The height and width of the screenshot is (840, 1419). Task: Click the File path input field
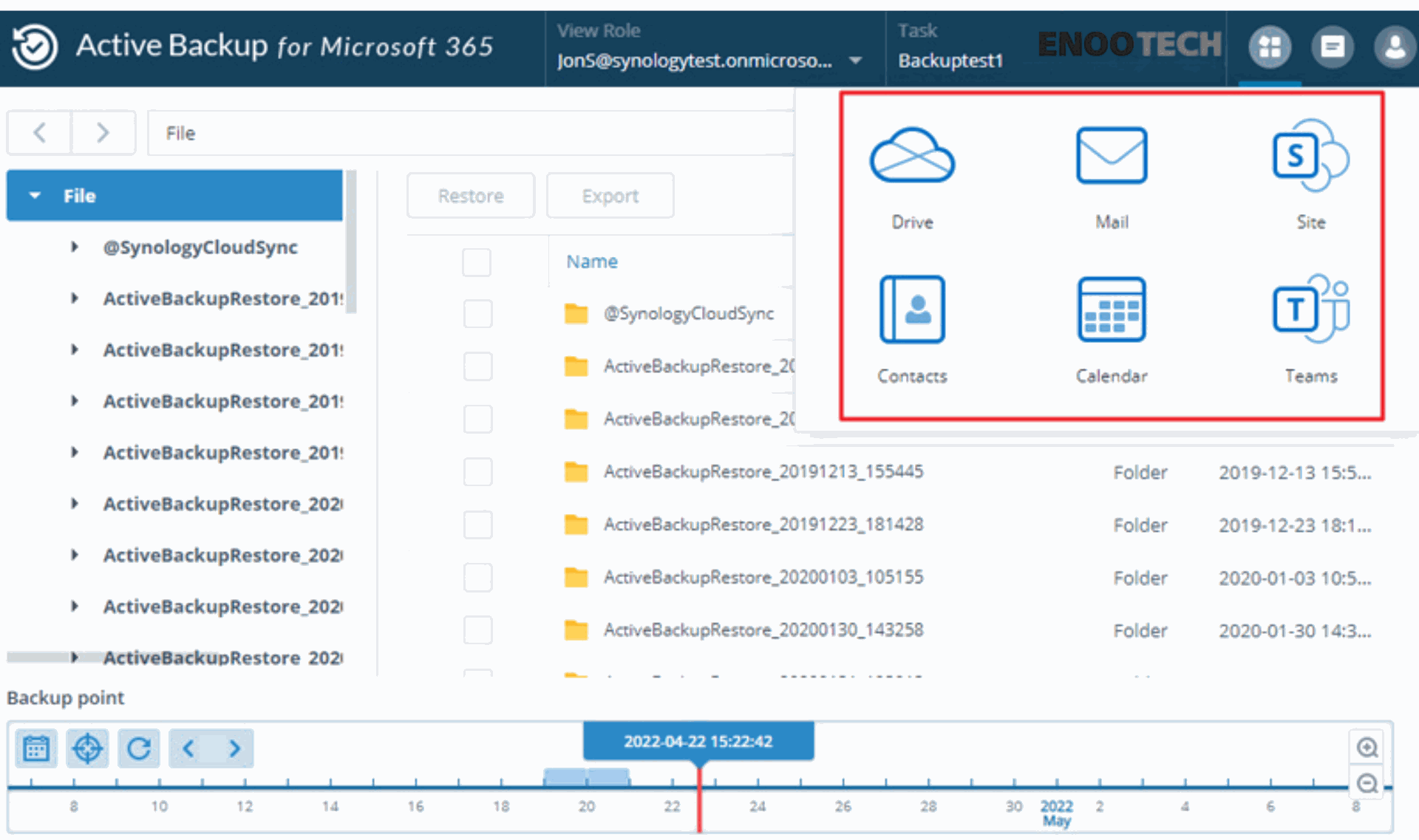[x=472, y=133]
